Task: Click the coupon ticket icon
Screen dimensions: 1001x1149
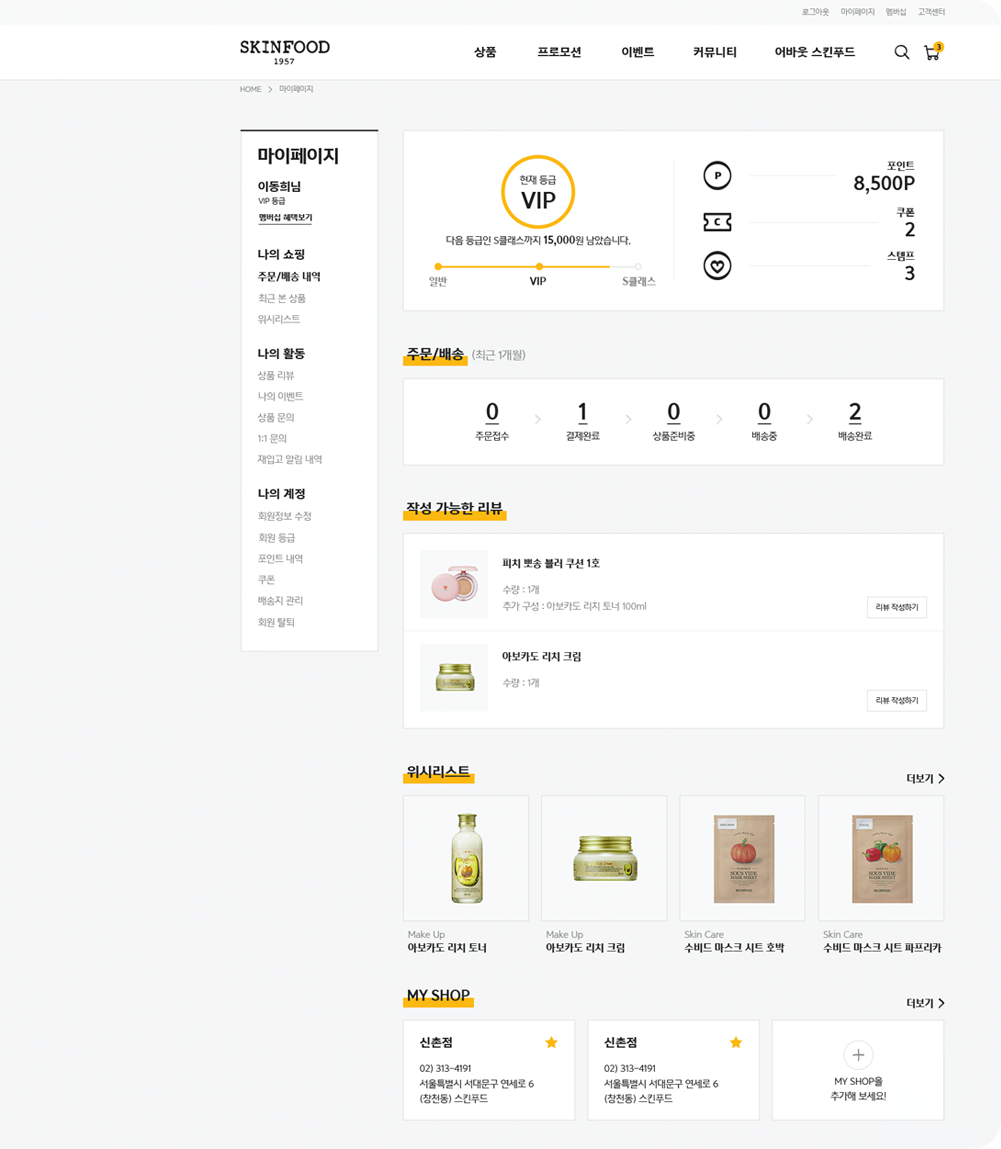Action: pyautogui.click(x=717, y=222)
